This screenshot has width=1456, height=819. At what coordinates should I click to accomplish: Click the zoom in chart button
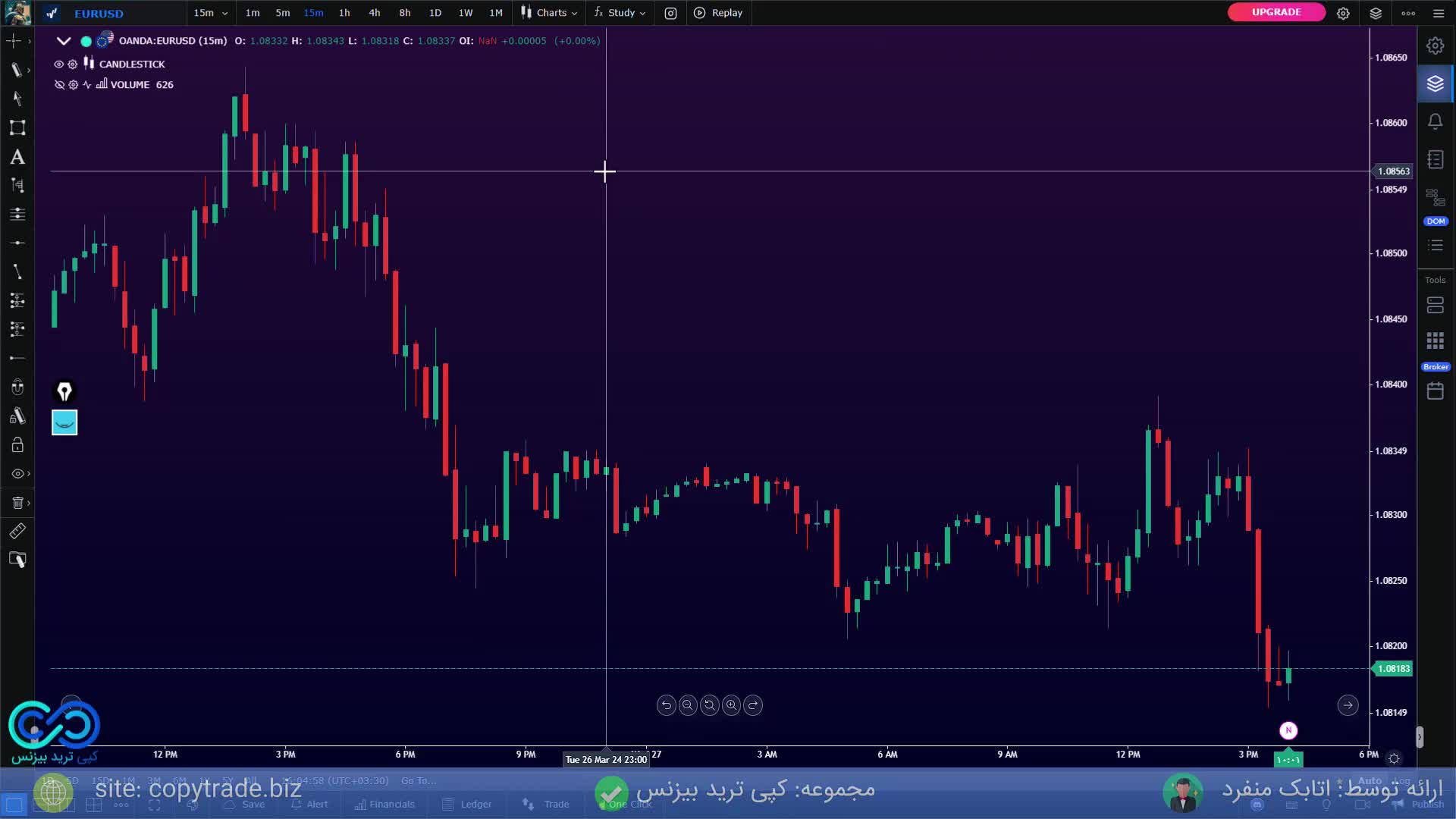click(731, 705)
